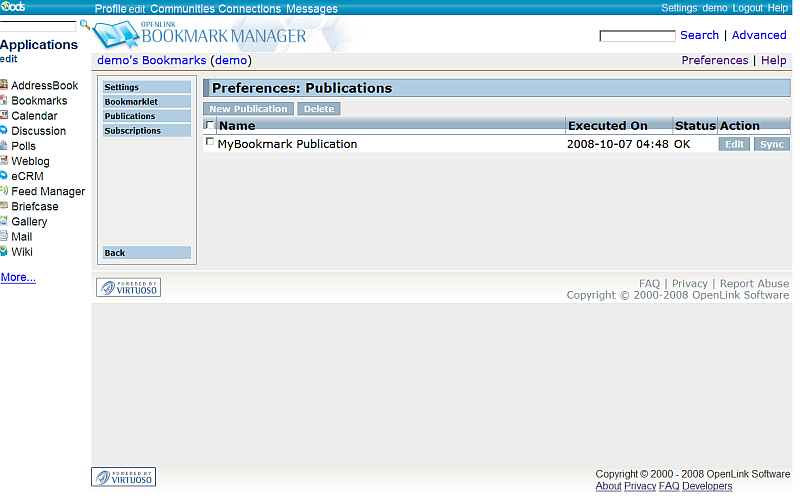Open the Weblog sidebar icon
The height and width of the screenshot is (497, 800).
point(4,161)
